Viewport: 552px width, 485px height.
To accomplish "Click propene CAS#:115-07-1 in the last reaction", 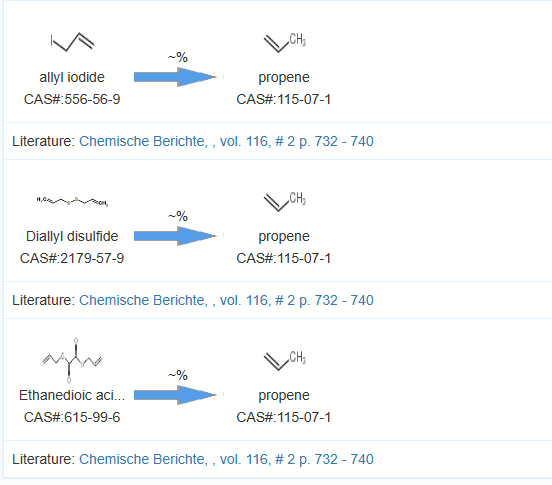I will click(x=284, y=417).
